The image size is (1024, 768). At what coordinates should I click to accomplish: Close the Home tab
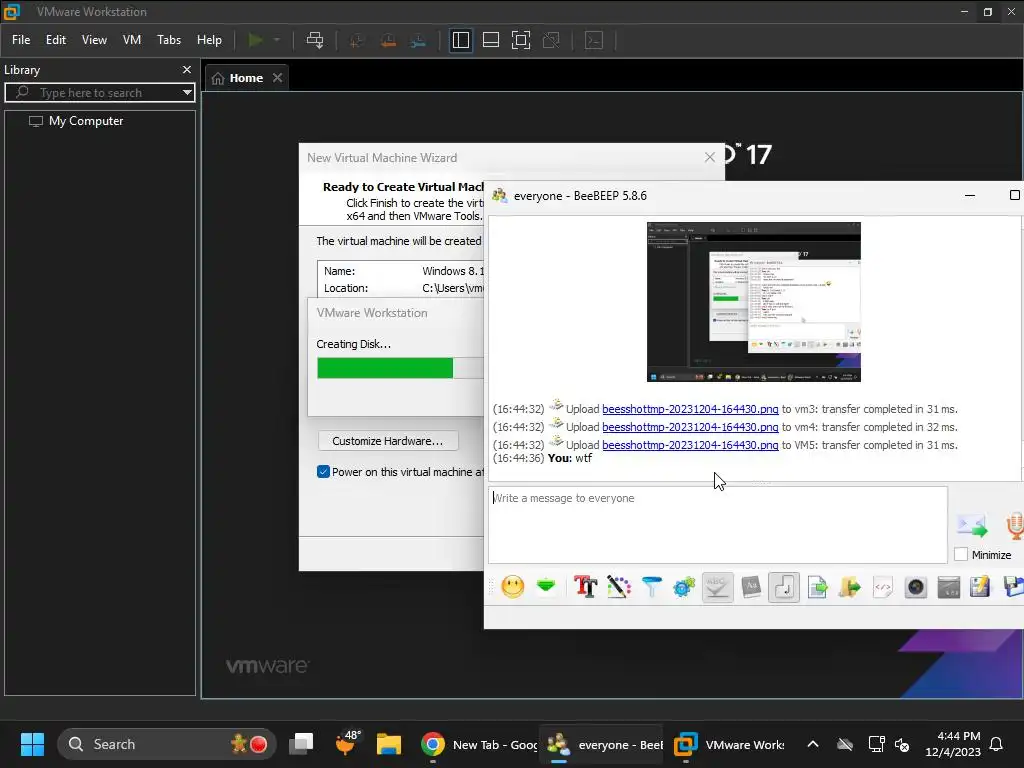pos(278,78)
